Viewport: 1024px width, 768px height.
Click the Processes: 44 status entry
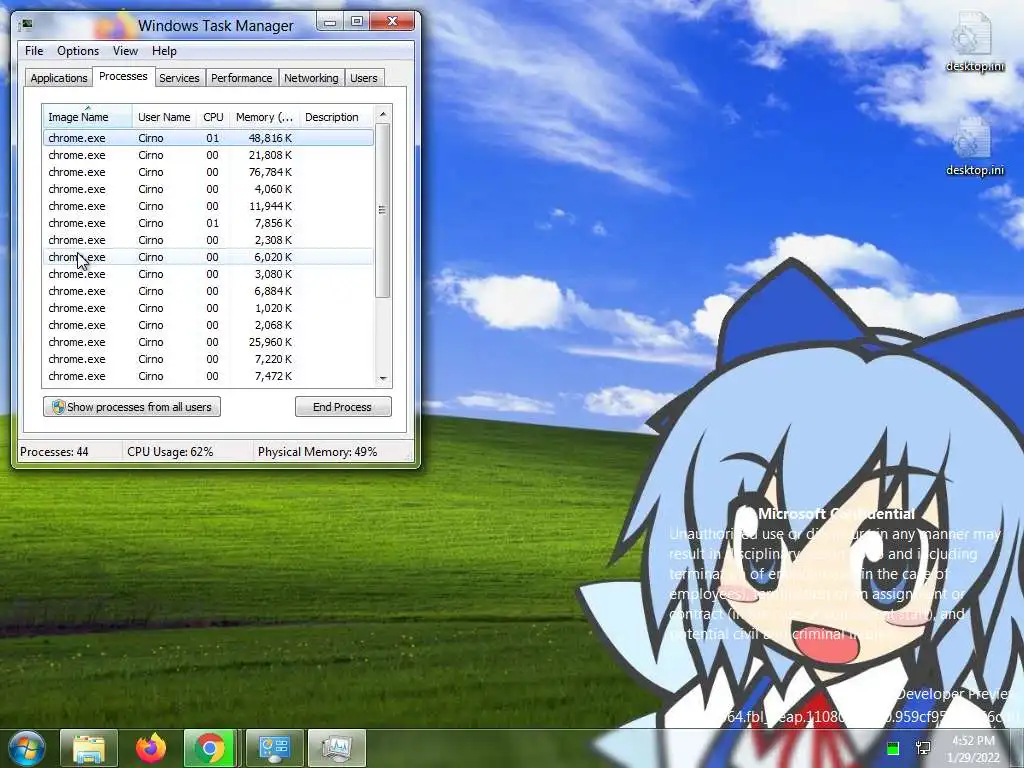[54, 451]
